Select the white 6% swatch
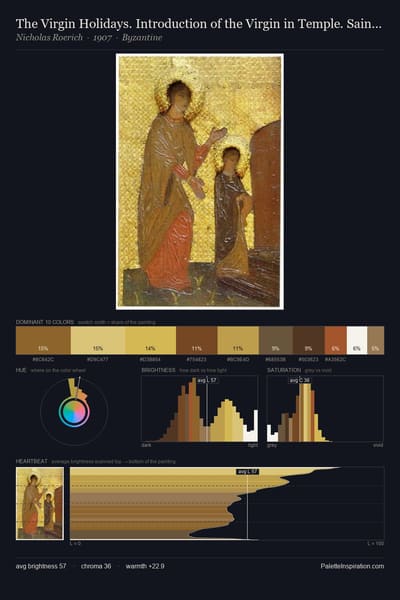Viewport: 400px width, 600px height. point(357,340)
